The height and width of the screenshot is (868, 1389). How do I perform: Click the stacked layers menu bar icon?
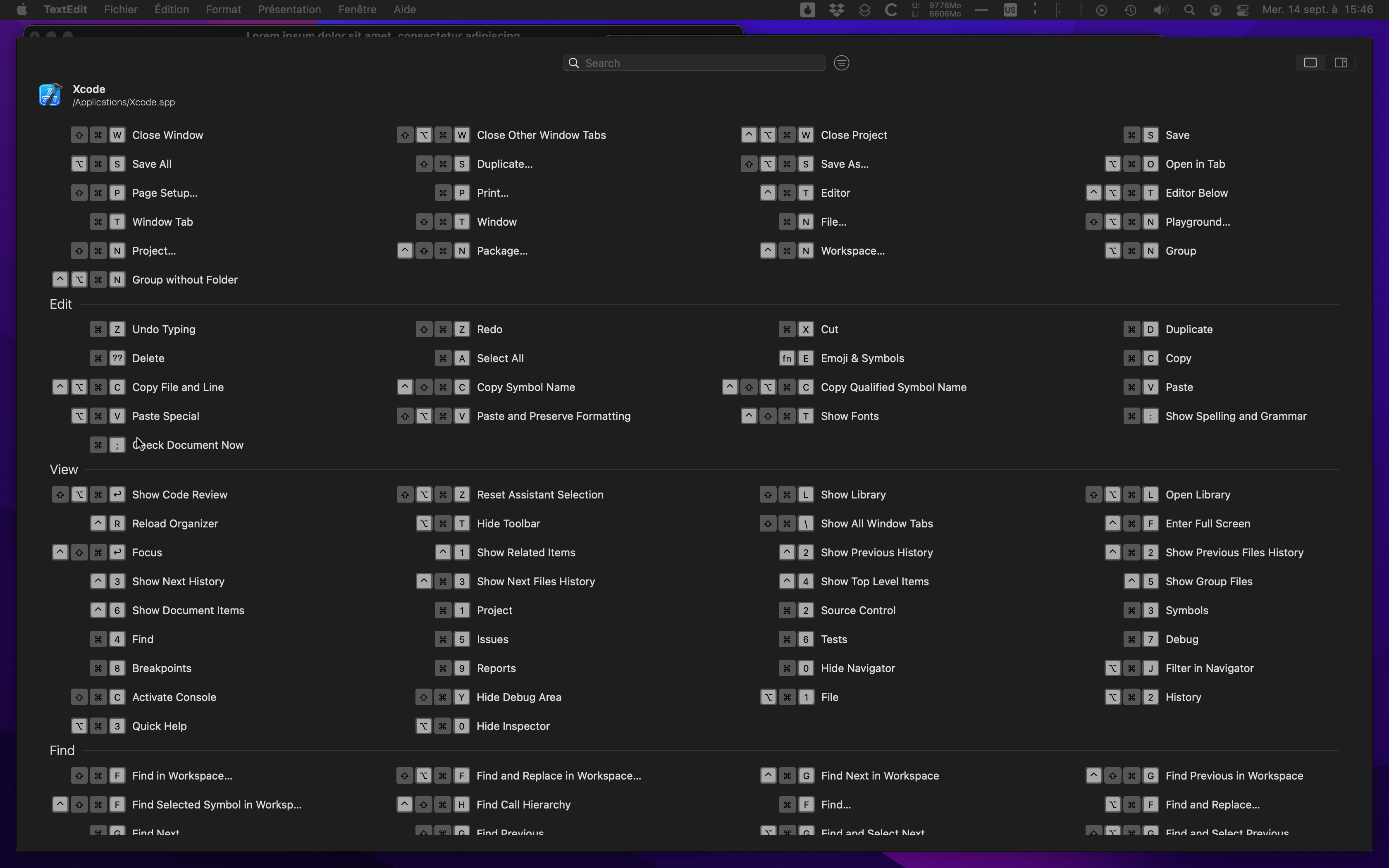tap(864, 10)
